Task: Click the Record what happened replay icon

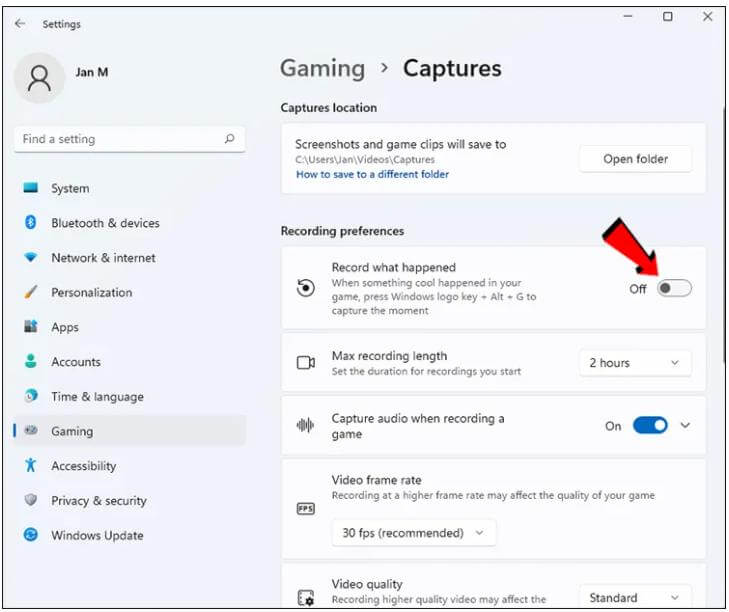Action: 305,288
